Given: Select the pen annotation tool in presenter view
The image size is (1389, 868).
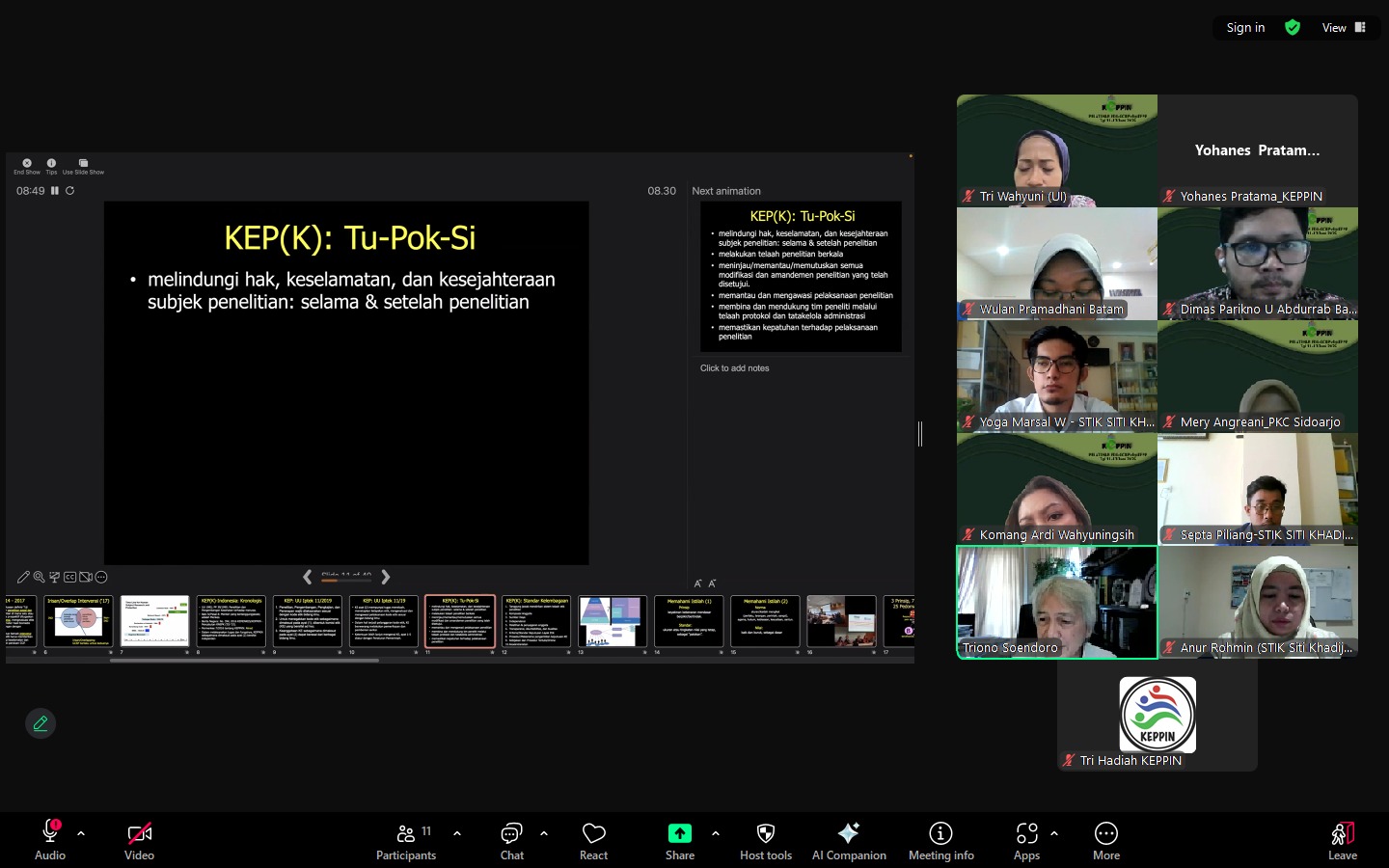Looking at the screenshot, I should pos(23,577).
